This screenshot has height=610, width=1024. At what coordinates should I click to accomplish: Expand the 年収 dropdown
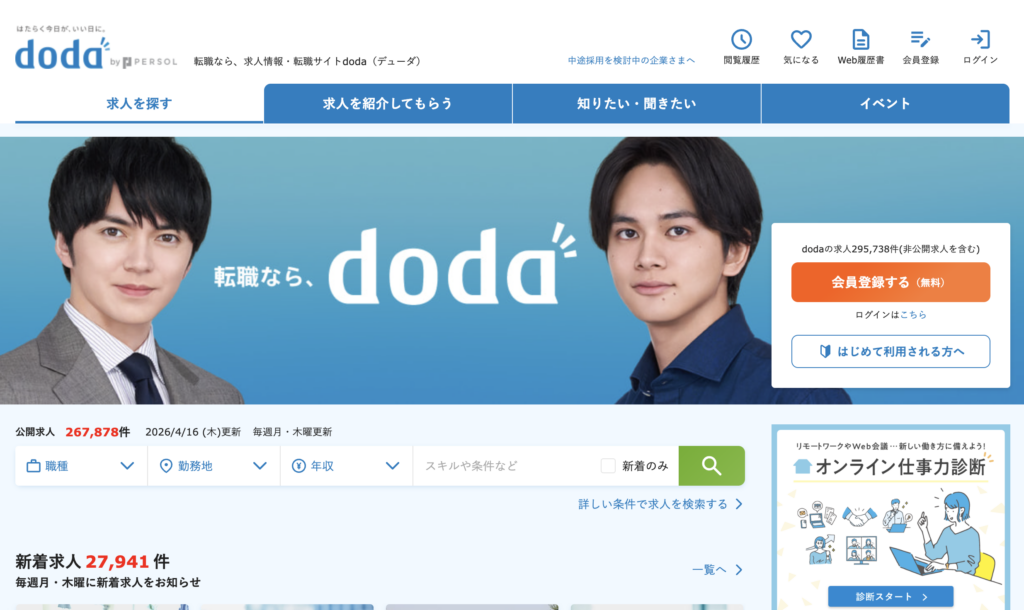click(346, 466)
